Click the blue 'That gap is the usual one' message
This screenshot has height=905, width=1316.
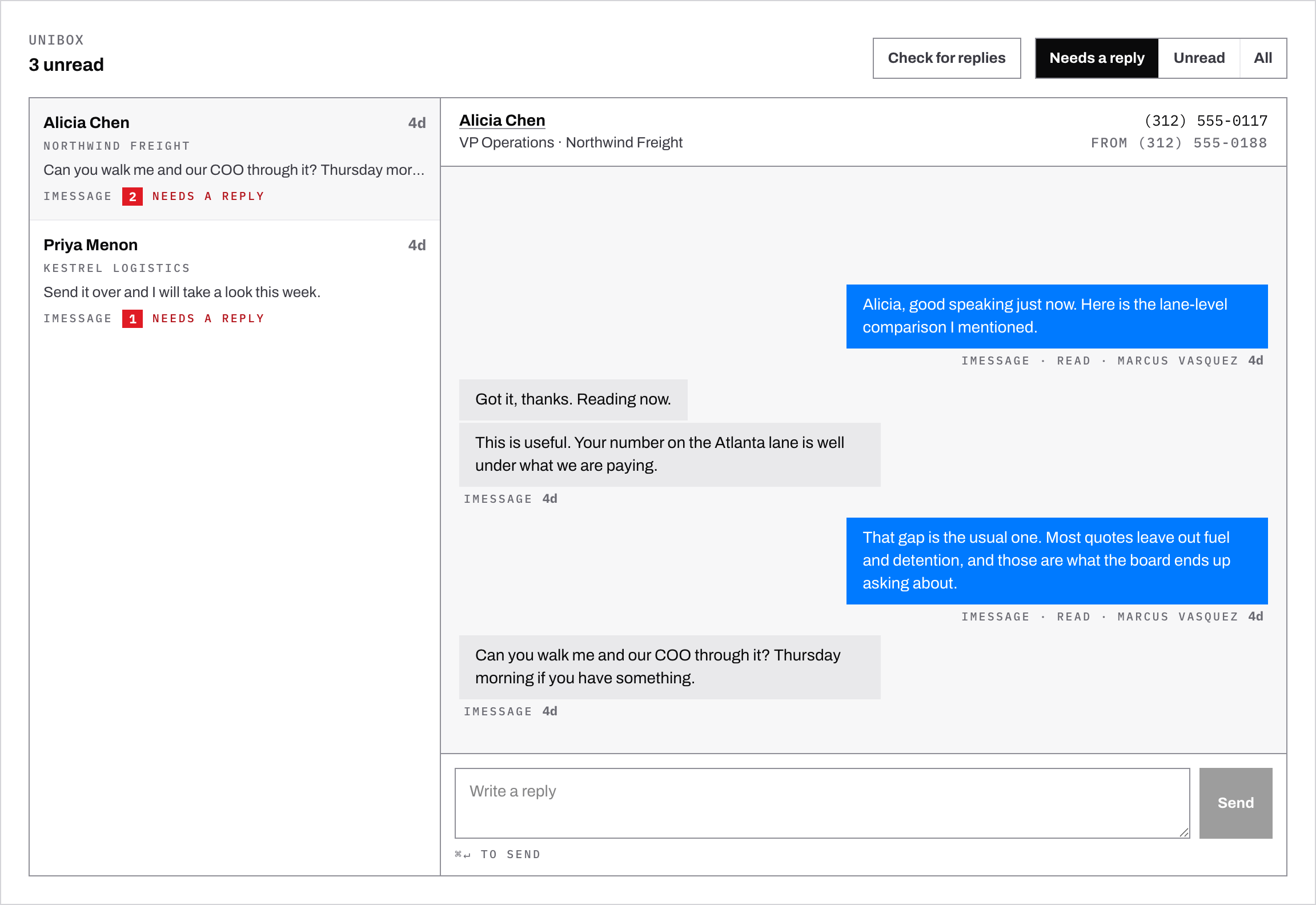[1057, 560]
